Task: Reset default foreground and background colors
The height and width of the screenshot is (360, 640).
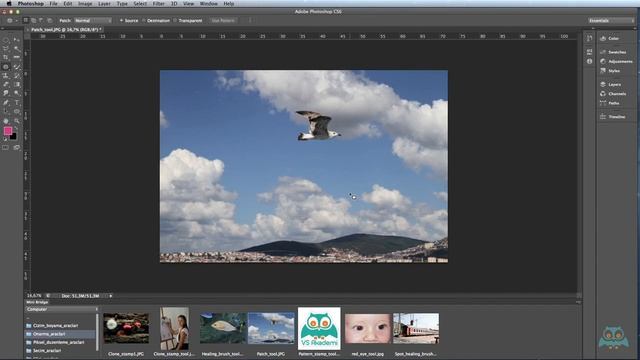Action: (5, 139)
